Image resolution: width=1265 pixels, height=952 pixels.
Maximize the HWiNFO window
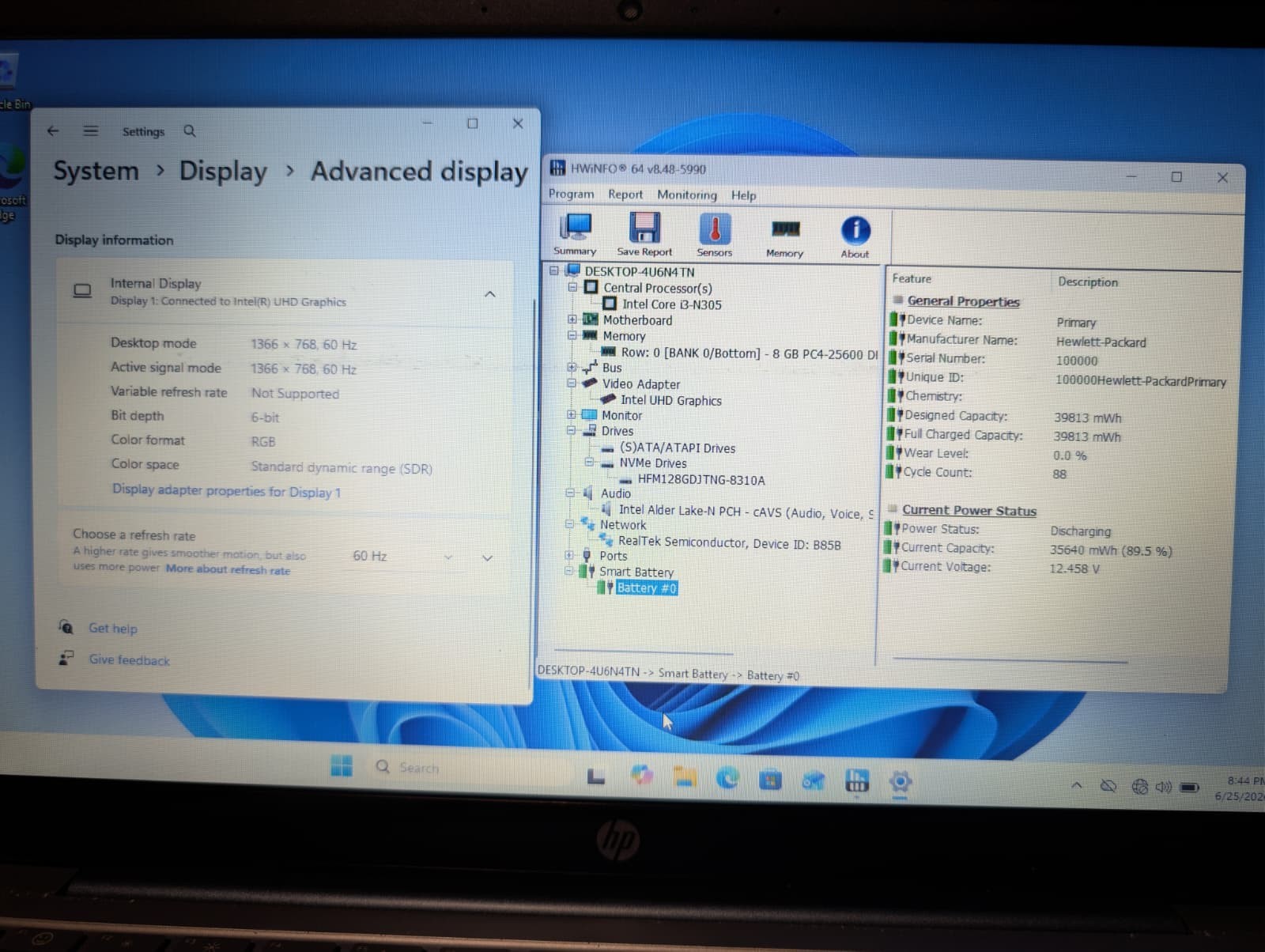click(x=1176, y=177)
